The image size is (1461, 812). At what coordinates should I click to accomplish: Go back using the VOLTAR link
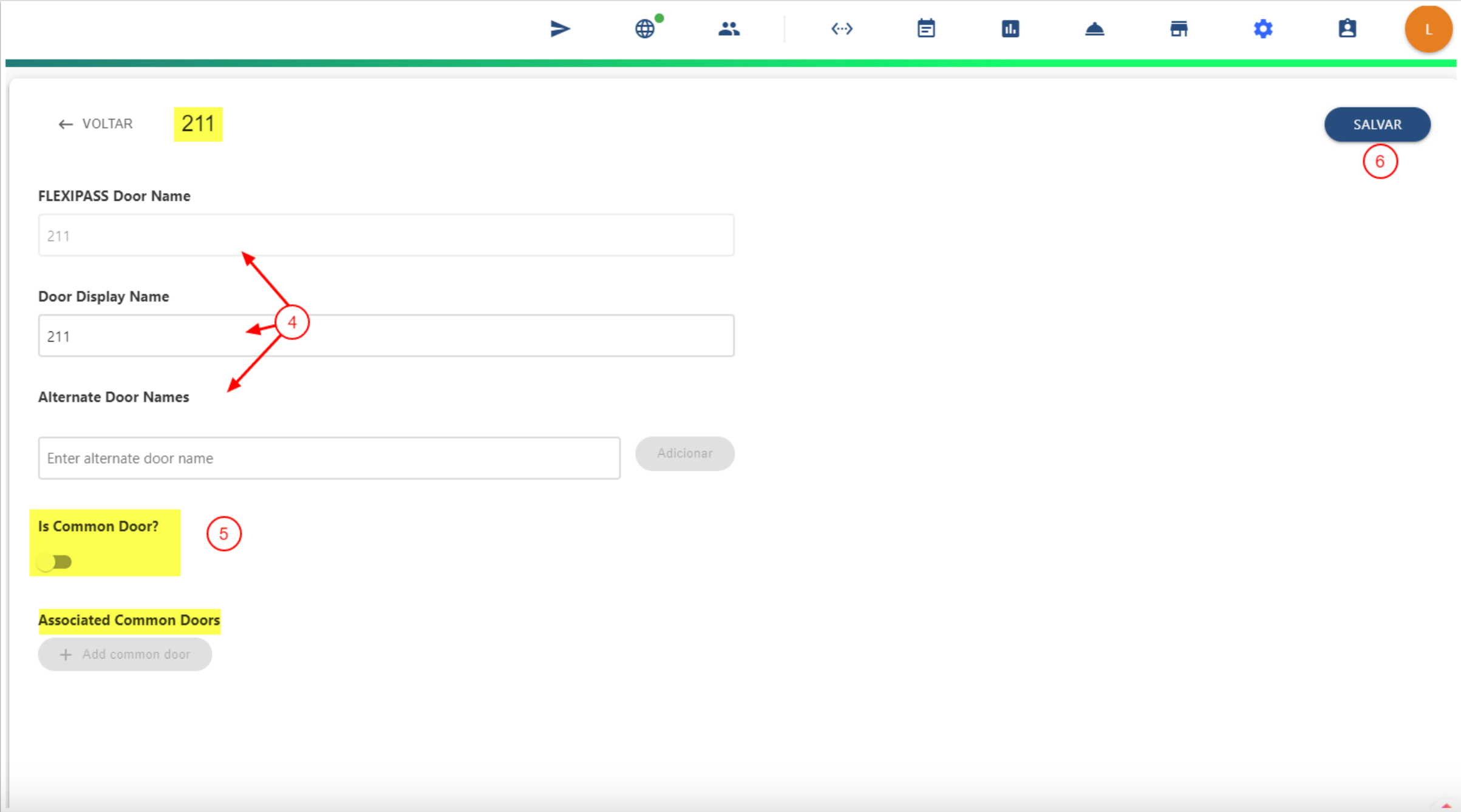[x=107, y=124]
